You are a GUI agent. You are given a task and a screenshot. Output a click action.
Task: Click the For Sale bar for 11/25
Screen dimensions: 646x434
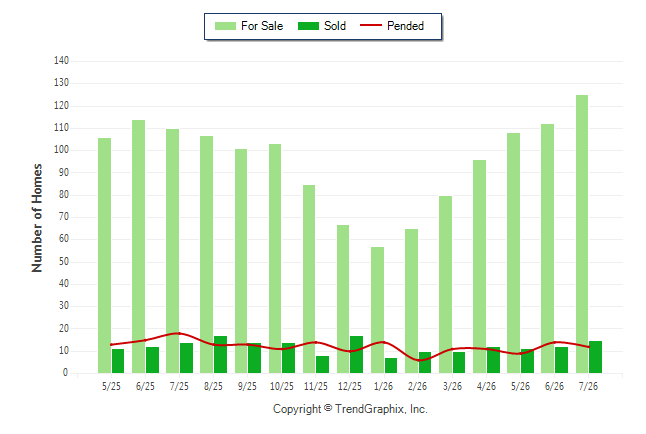tap(309, 279)
